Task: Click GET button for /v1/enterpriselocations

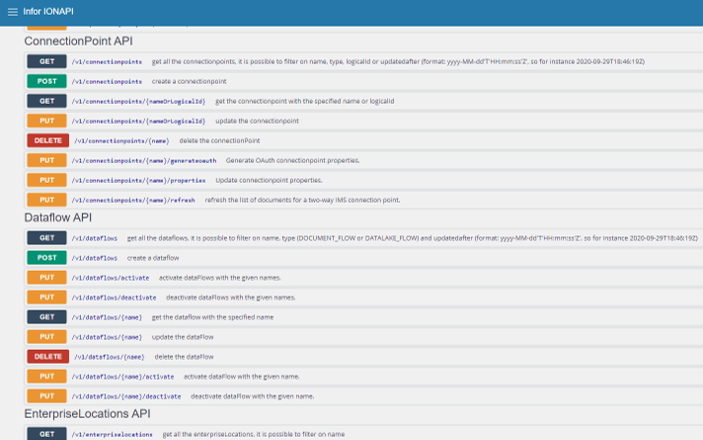Action: click(47, 434)
